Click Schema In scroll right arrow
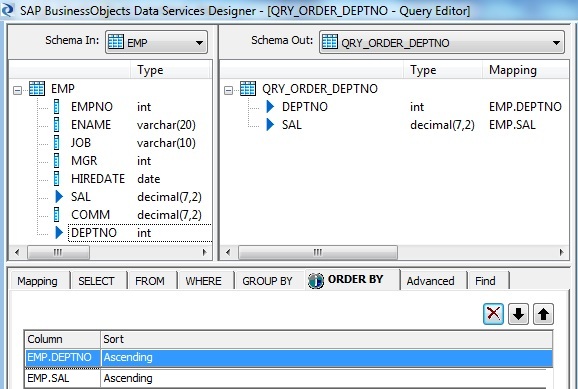 tap(205, 253)
